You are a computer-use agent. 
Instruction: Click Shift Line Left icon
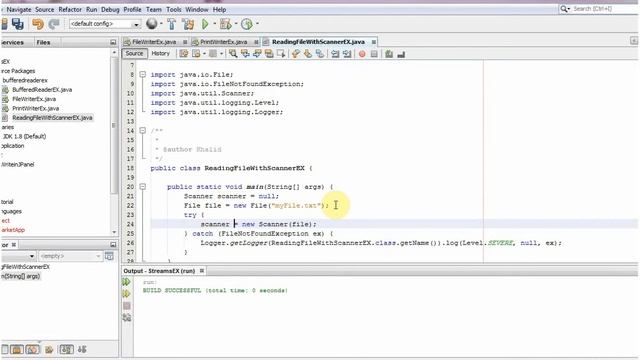335,53
